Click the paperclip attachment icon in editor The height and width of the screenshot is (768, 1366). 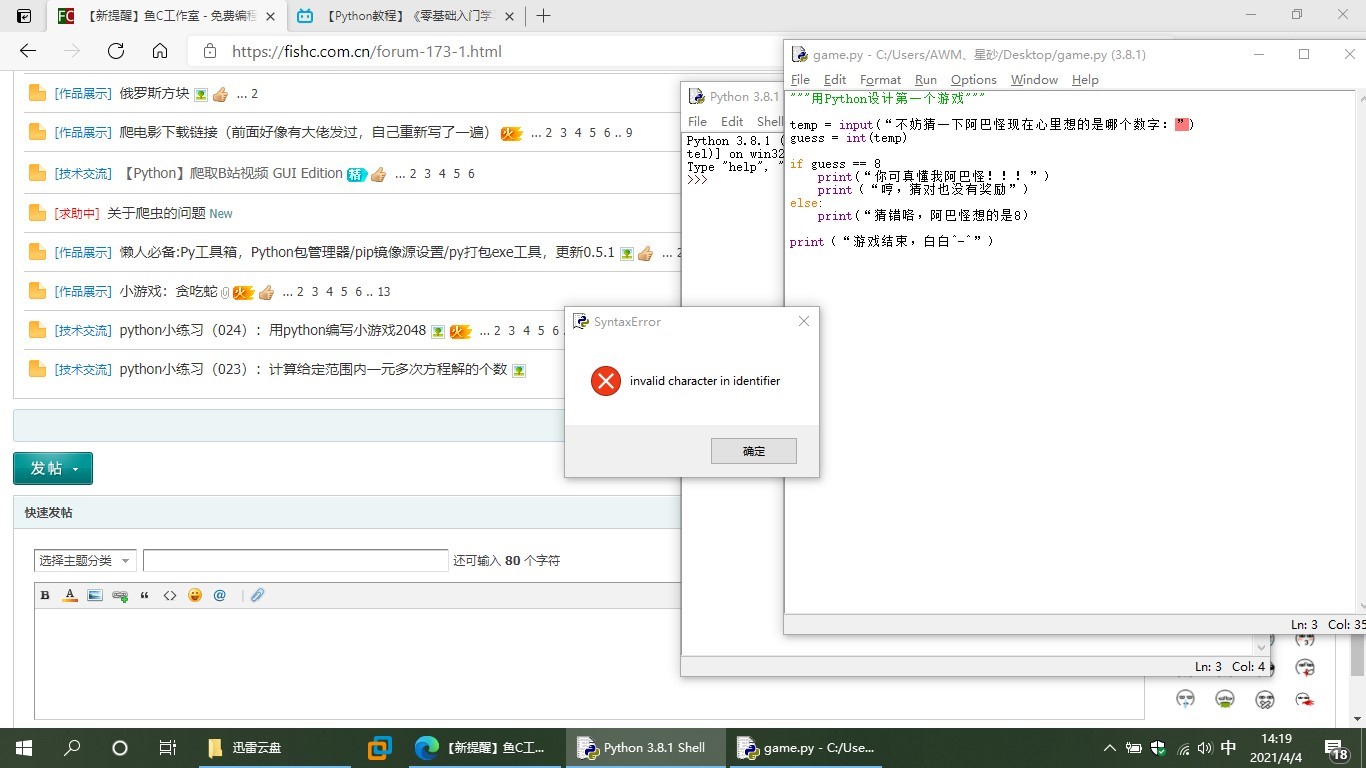click(x=257, y=595)
